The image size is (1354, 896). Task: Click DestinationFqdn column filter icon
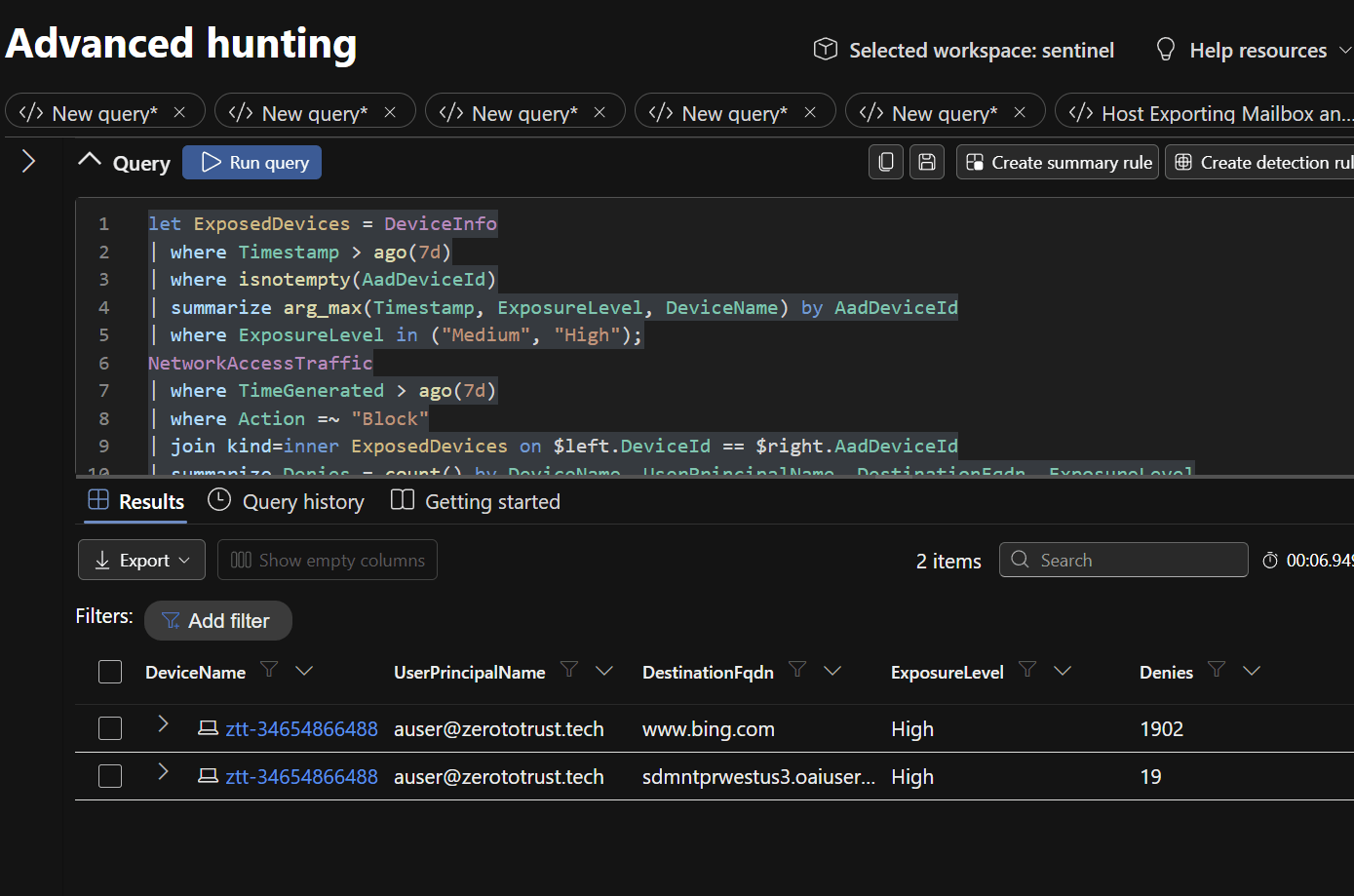[x=797, y=669]
